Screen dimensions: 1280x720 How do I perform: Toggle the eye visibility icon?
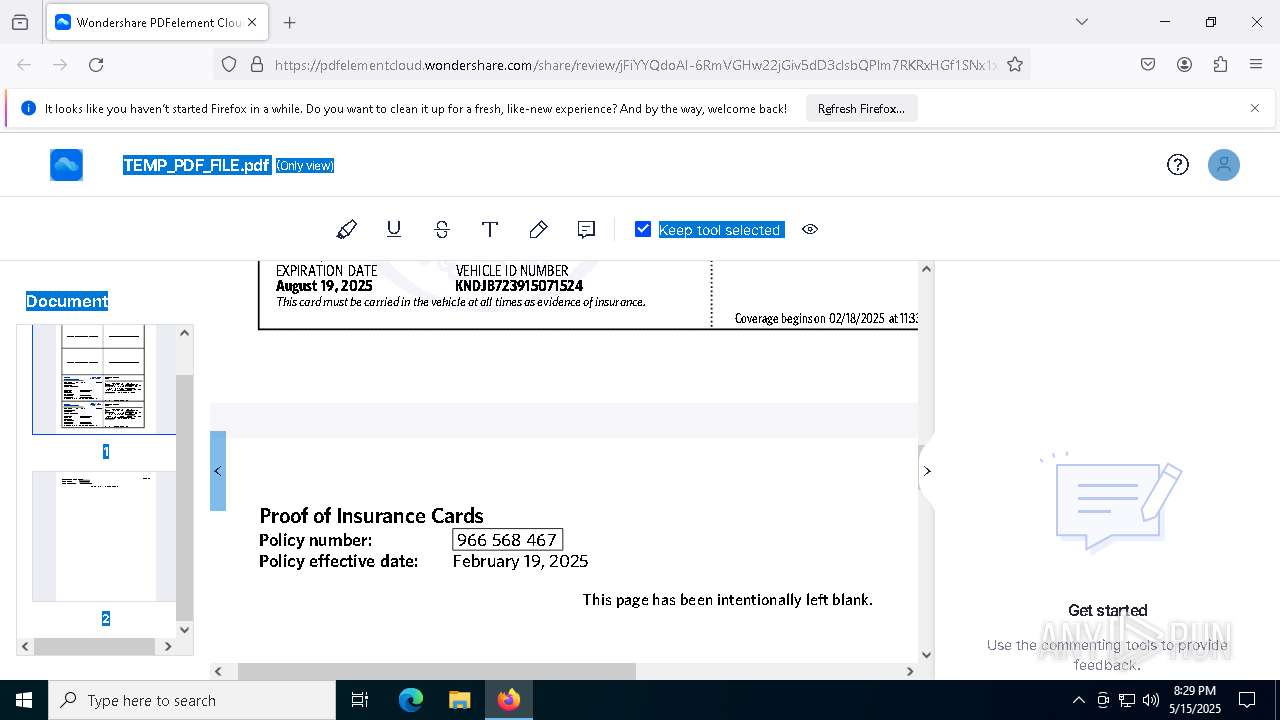click(810, 229)
